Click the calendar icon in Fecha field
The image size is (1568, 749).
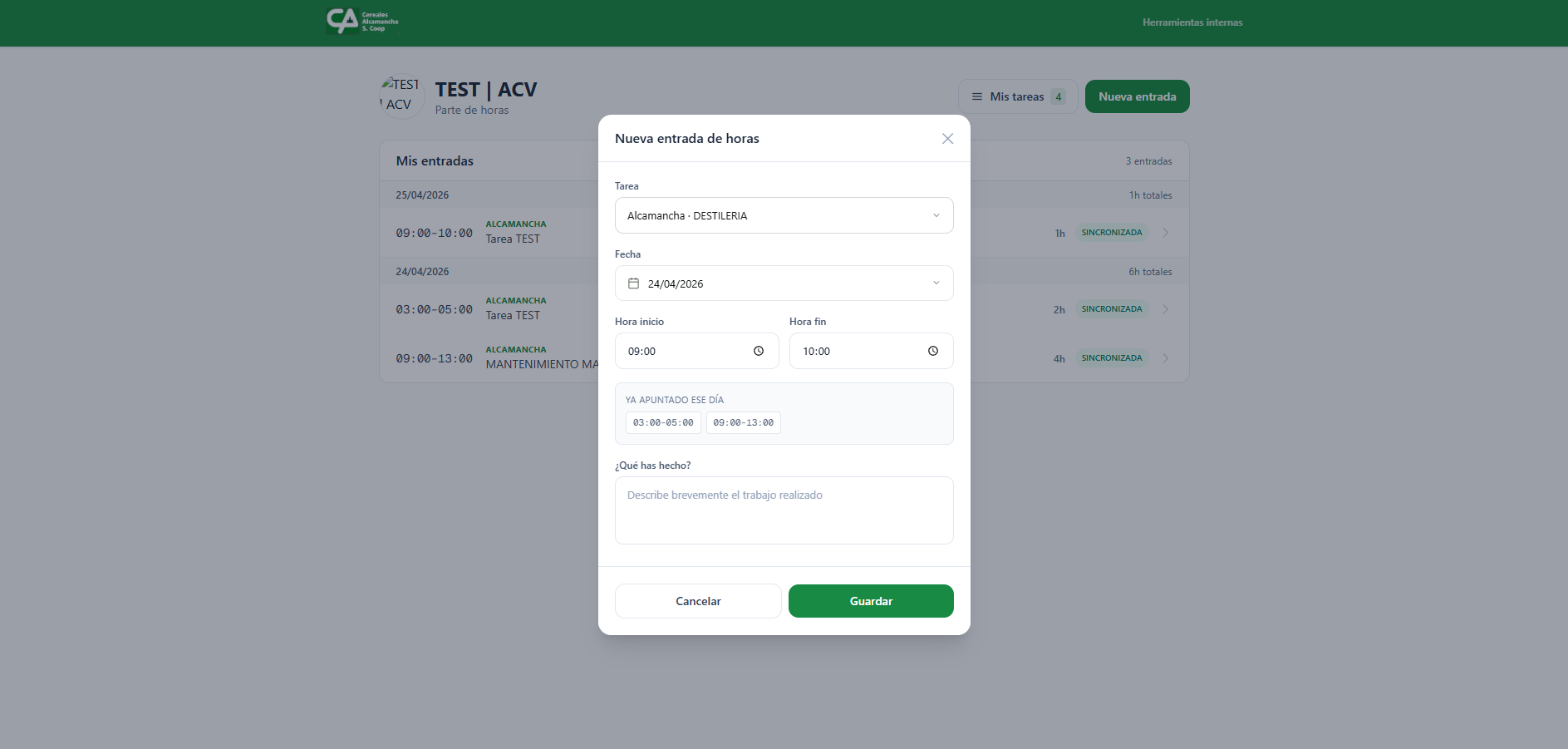(x=633, y=283)
